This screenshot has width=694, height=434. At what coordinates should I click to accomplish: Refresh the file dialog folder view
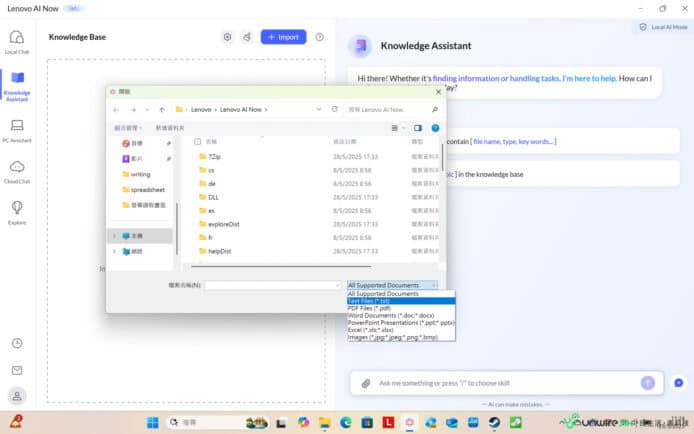(x=335, y=109)
